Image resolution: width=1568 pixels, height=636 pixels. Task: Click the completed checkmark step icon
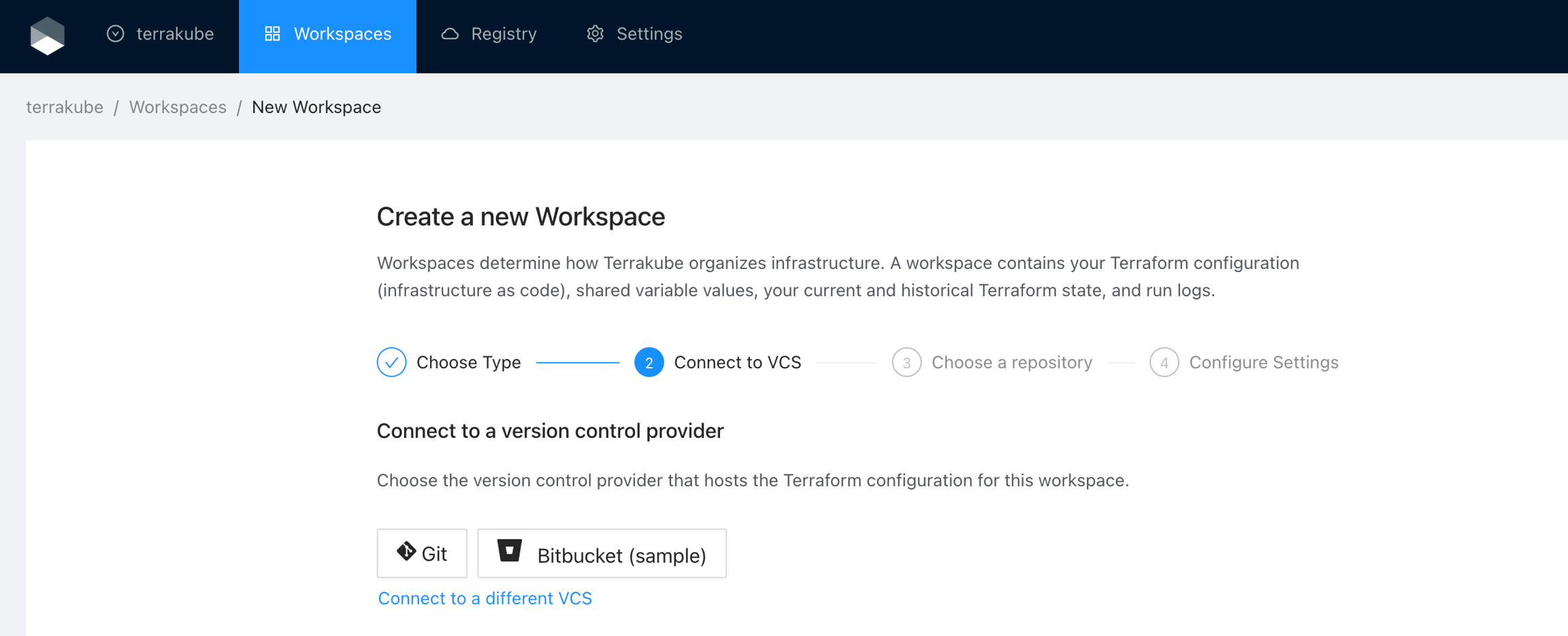click(391, 362)
